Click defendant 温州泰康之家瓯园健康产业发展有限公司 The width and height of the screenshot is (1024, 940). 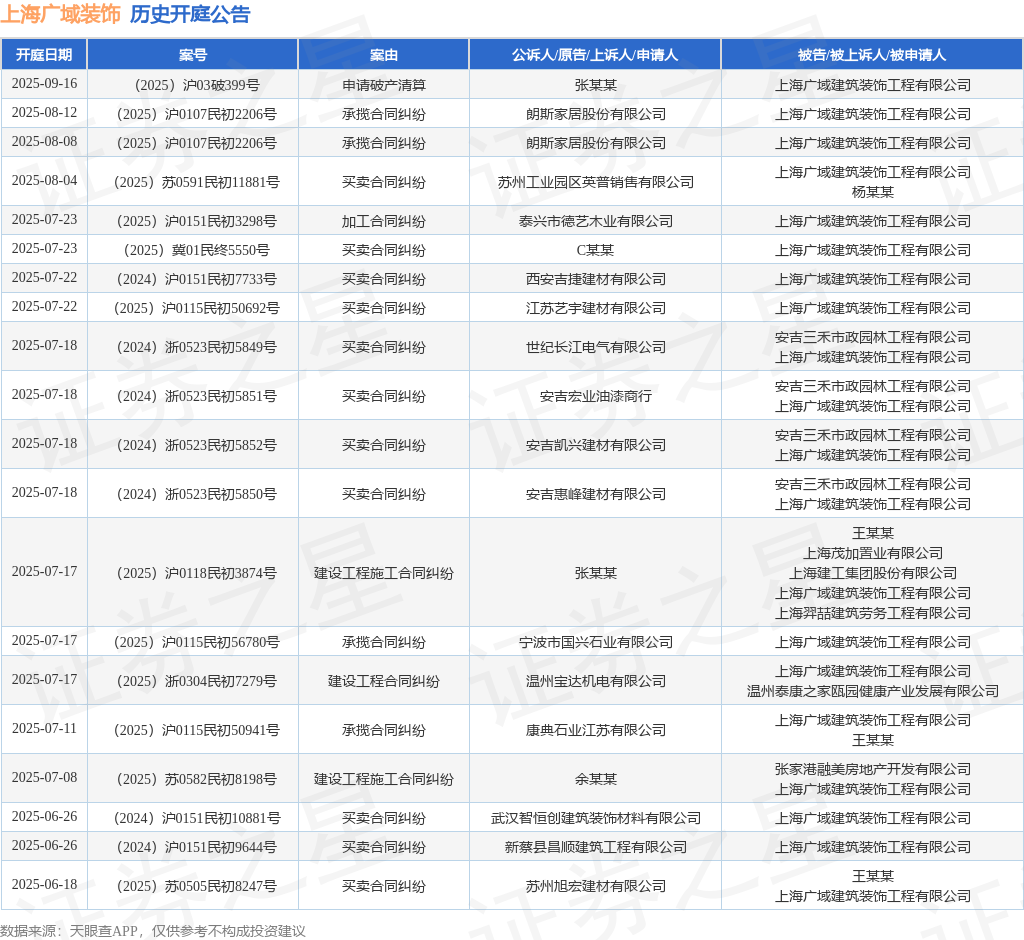click(872, 691)
